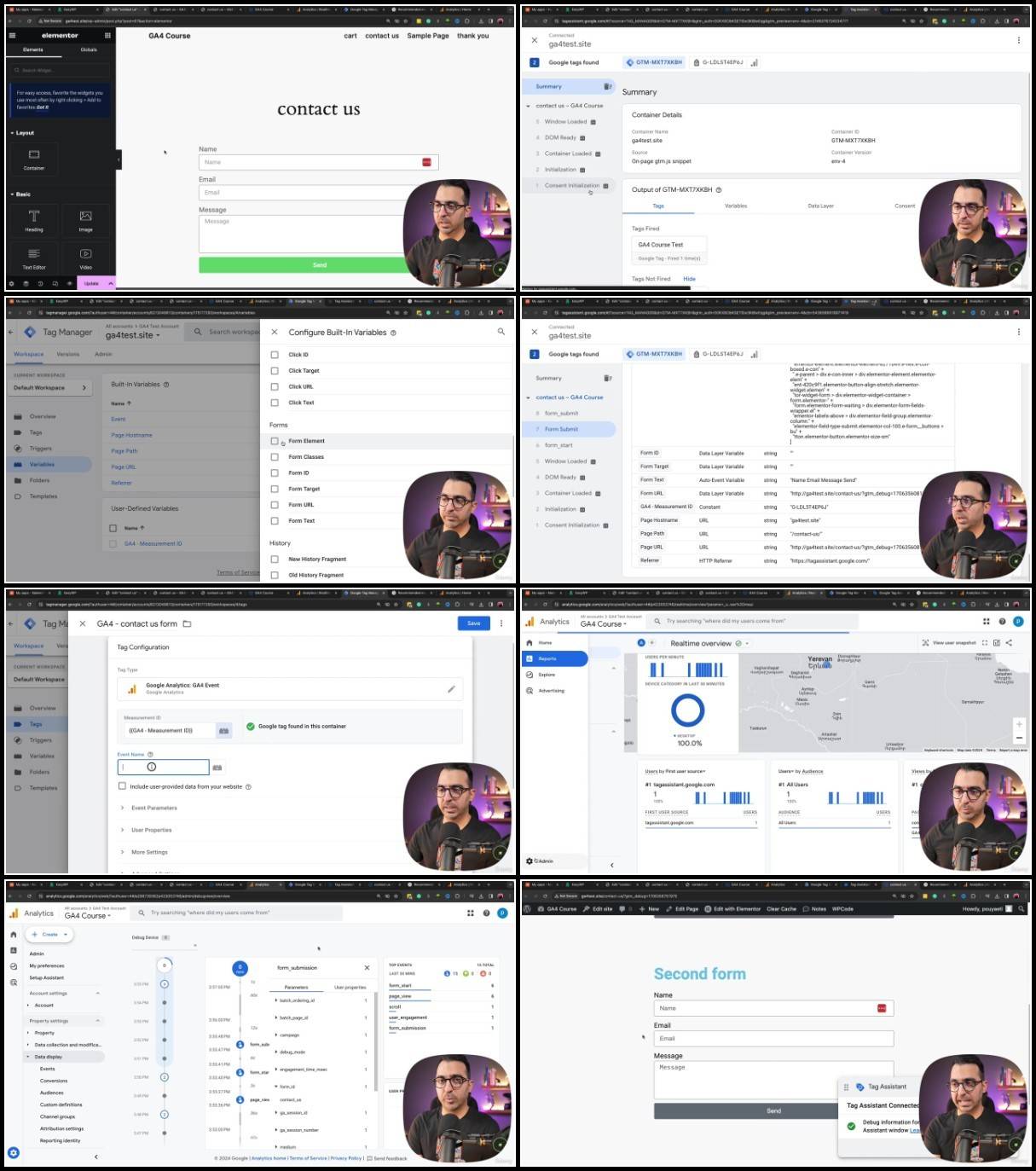Open ga4test.site container dropdown in Tag Manager

pyautogui.click(x=134, y=335)
